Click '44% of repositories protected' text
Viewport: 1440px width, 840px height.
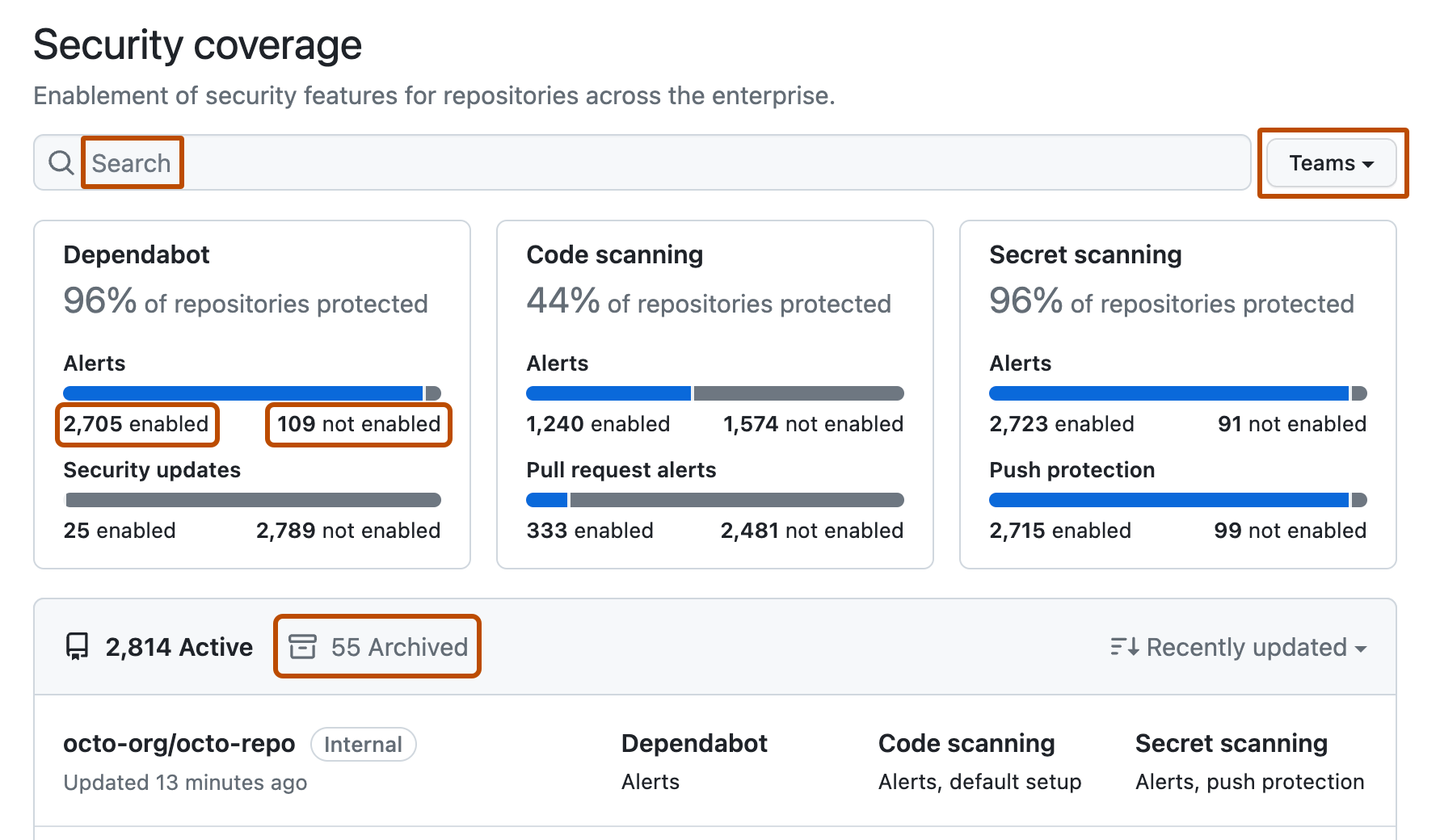709,301
